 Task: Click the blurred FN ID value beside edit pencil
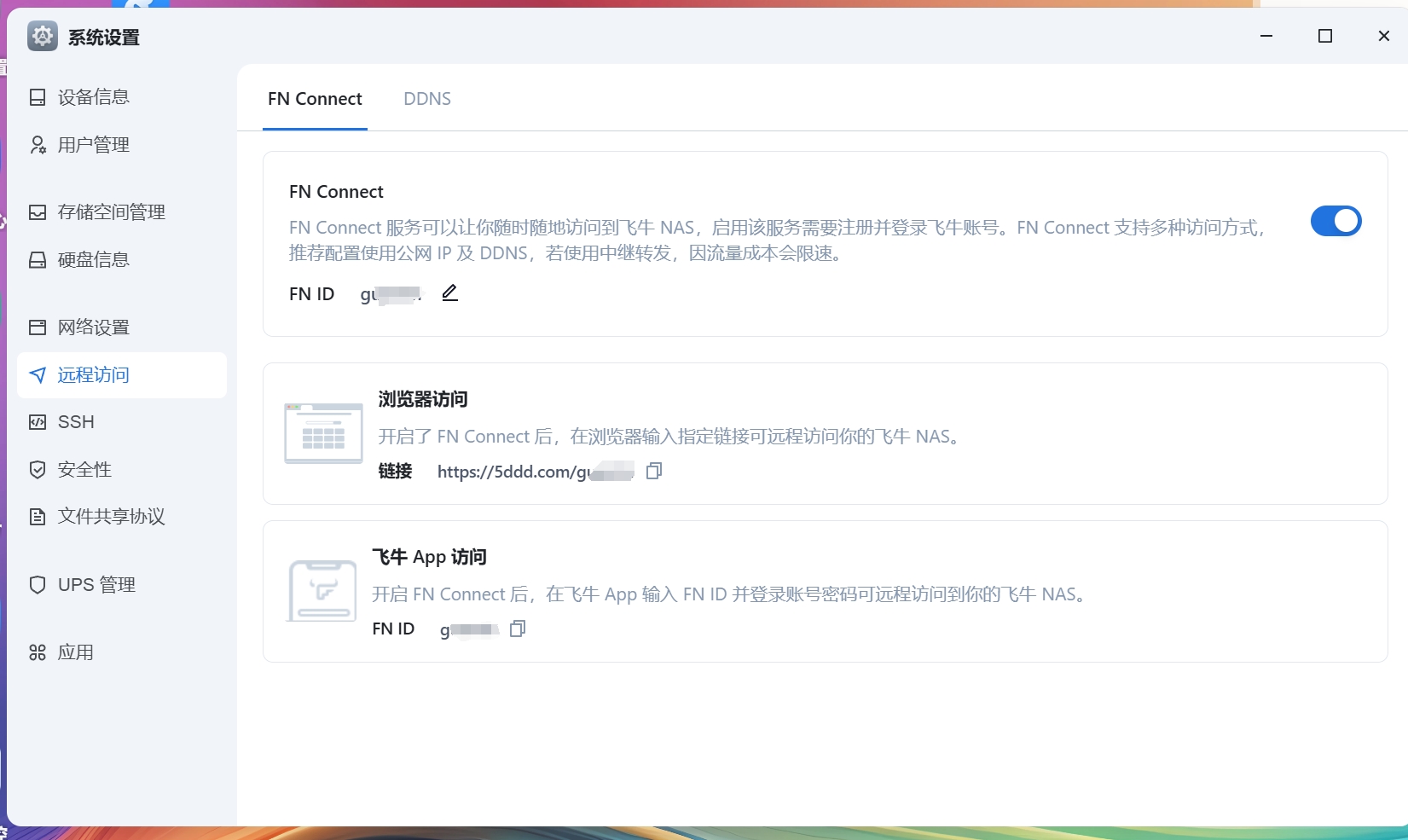391,295
